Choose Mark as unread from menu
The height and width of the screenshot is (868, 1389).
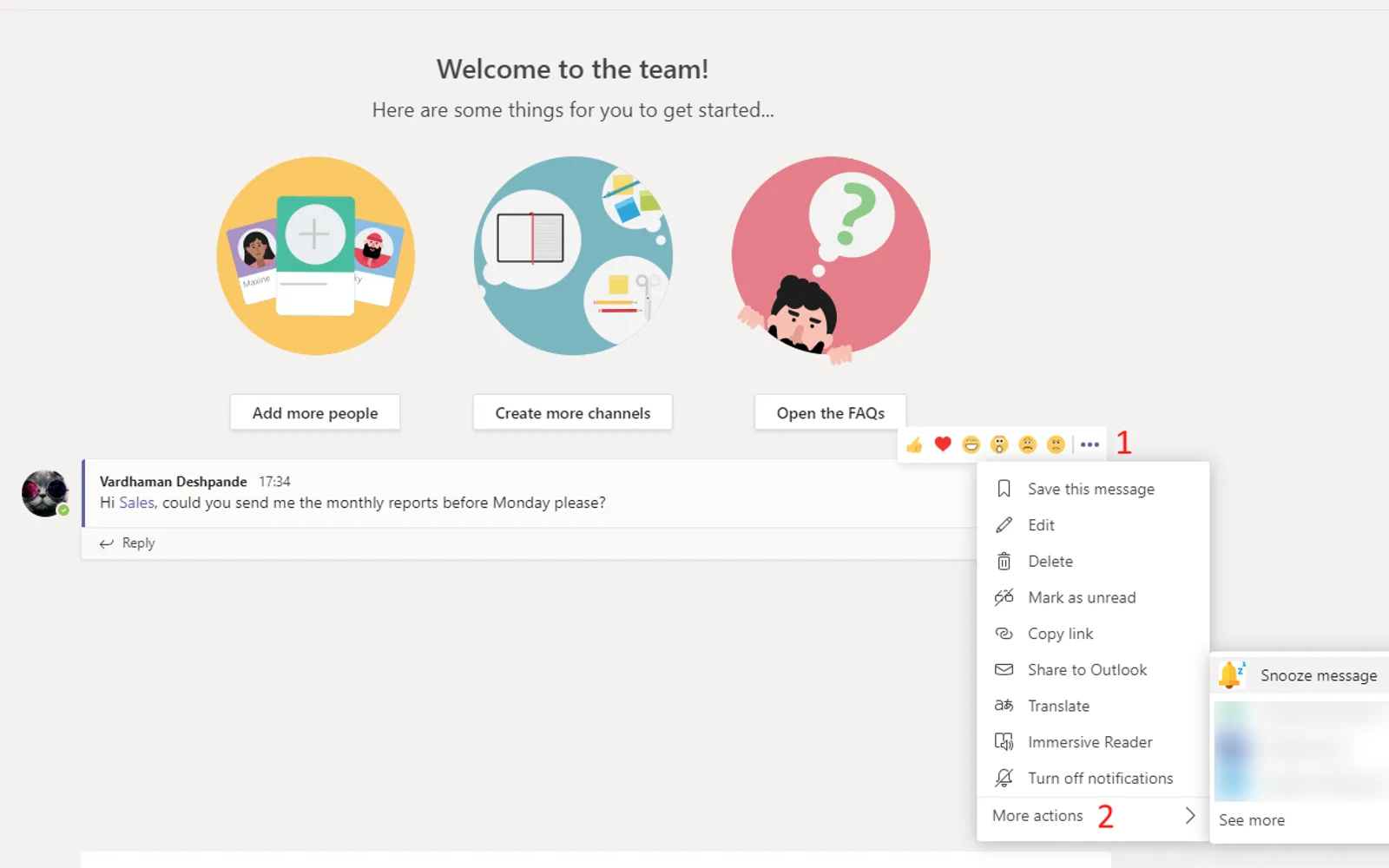(1093, 597)
